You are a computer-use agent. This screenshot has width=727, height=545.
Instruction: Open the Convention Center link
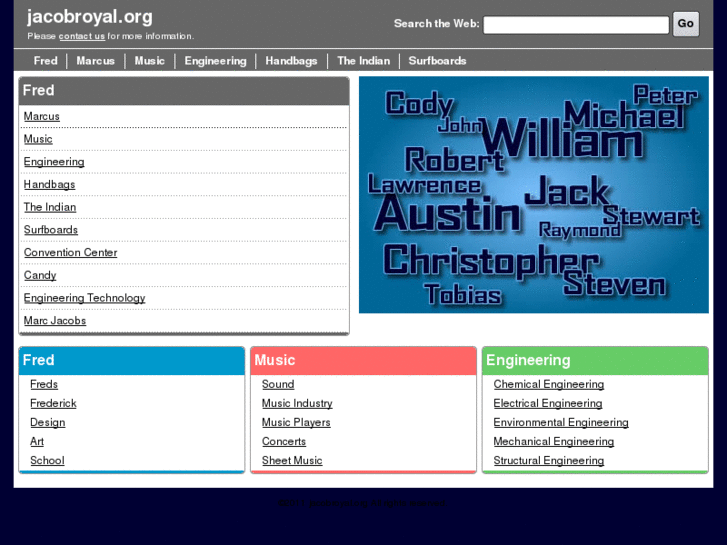tap(70, 253)
